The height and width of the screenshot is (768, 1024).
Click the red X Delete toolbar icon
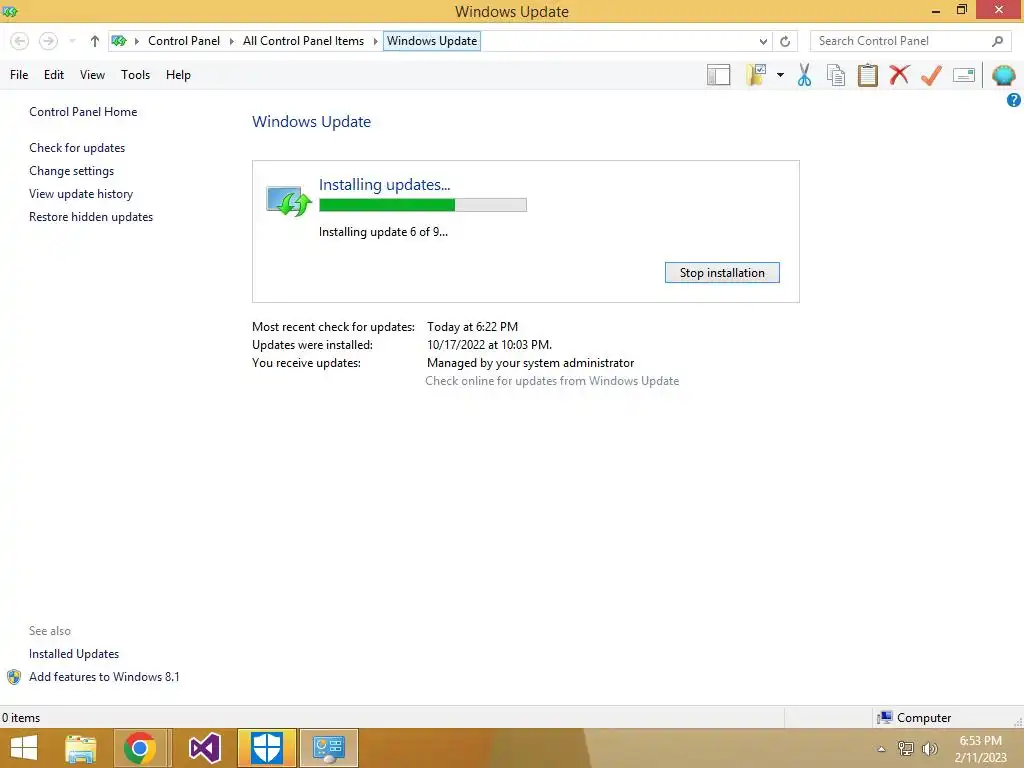pos(899,75)
